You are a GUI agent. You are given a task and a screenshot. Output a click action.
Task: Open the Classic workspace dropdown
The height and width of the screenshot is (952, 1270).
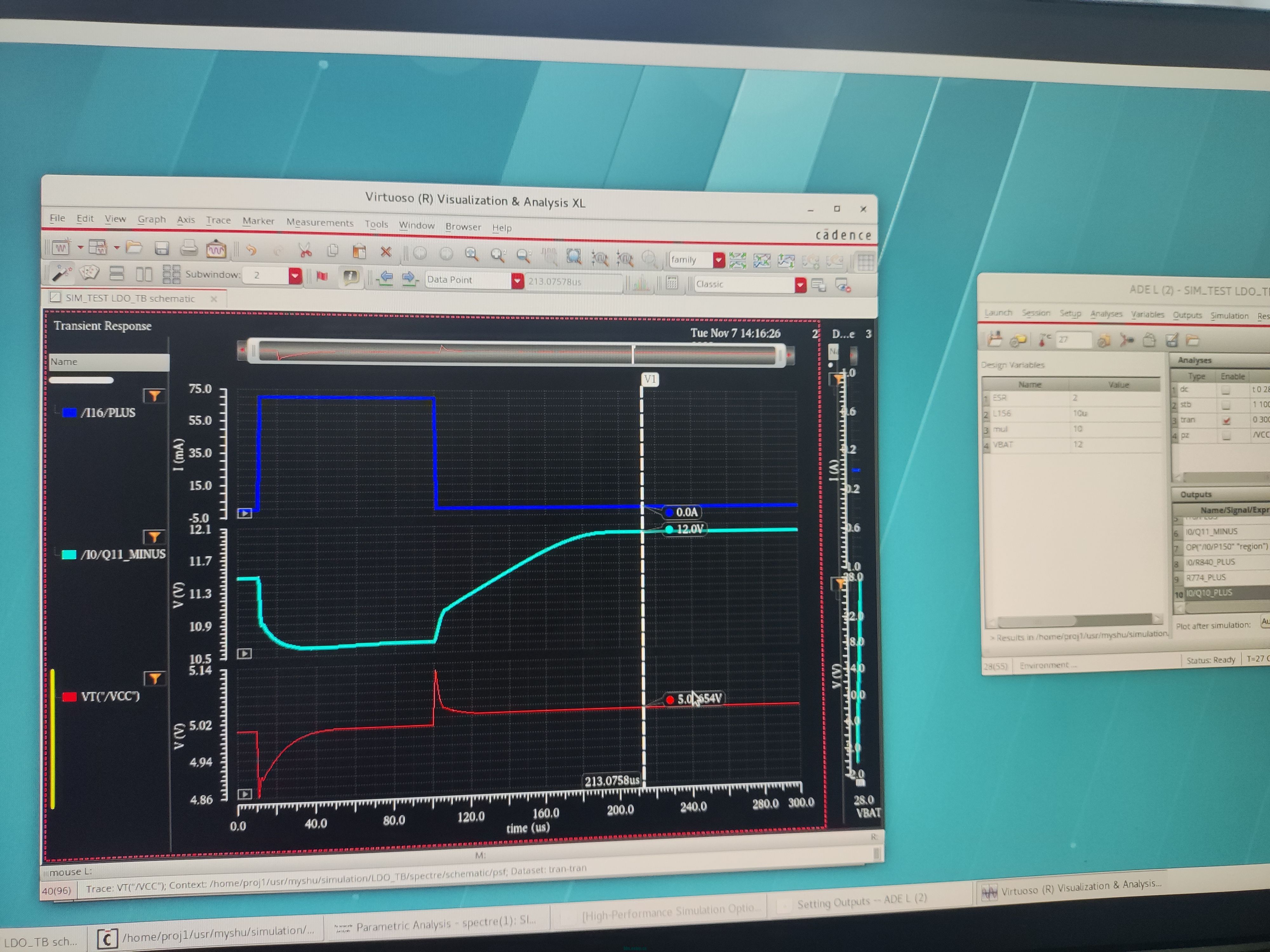(800, 285)
